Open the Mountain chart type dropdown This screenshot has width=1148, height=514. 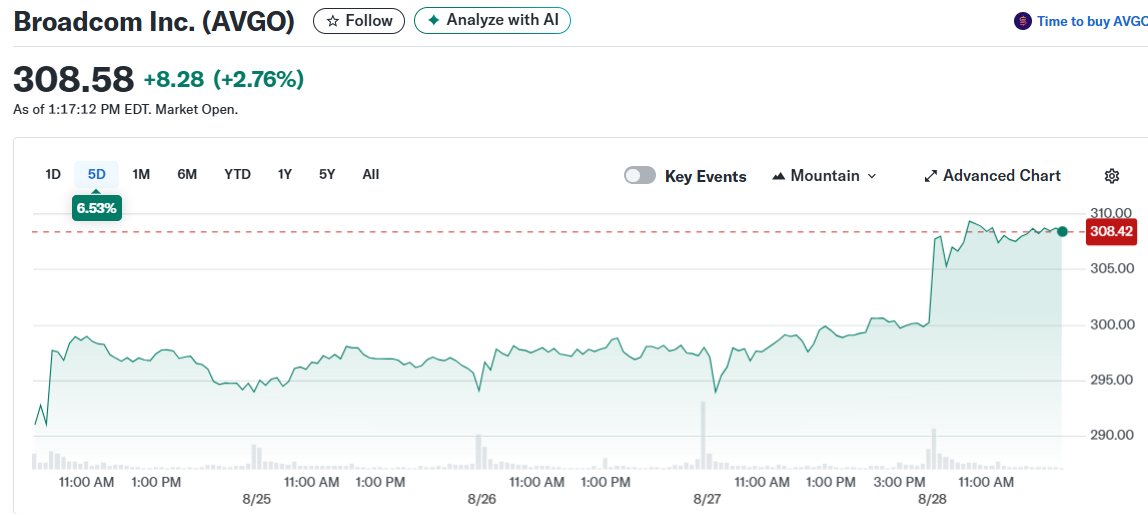click(x=824, y=176)
